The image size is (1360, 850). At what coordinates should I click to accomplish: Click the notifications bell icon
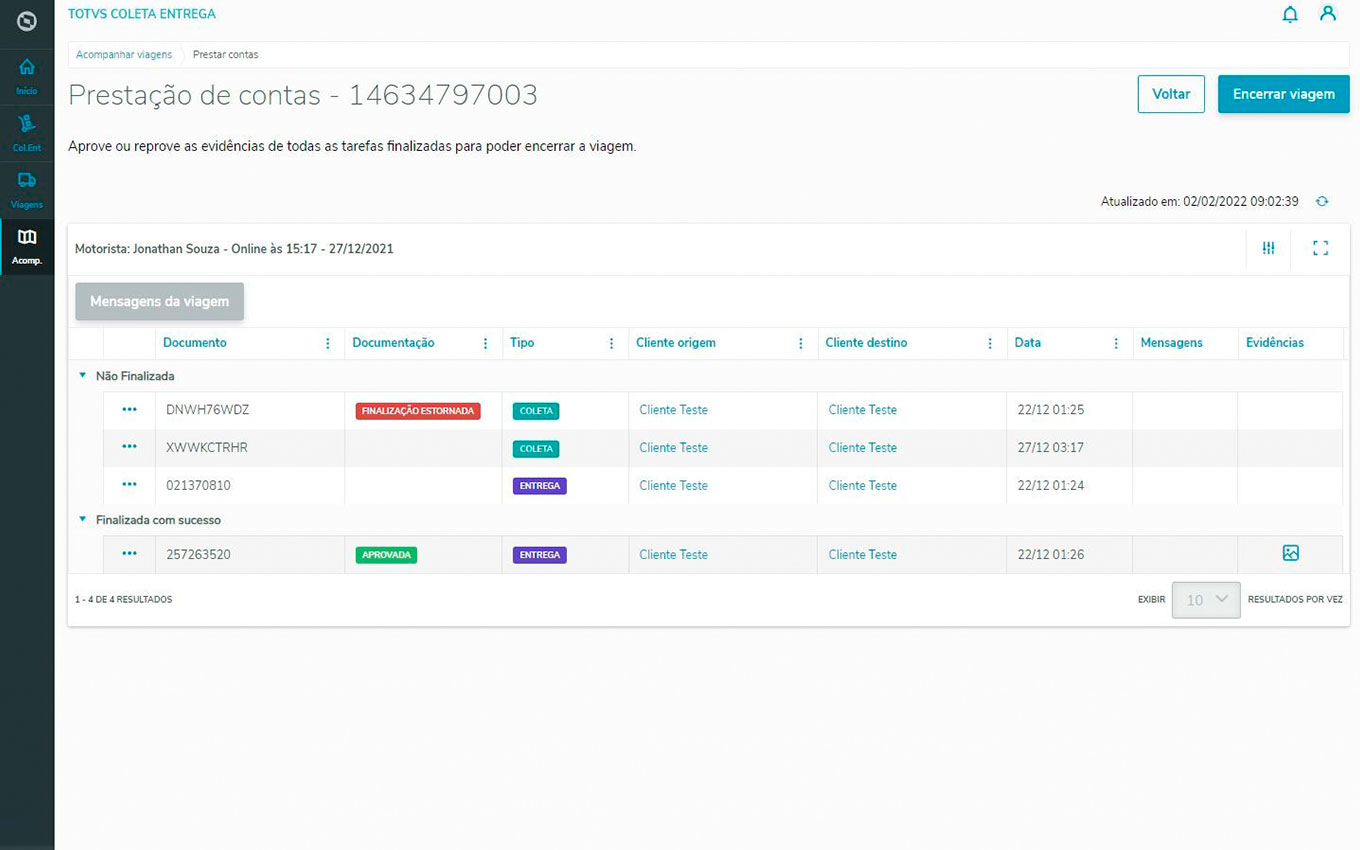tap(1290, 14)
